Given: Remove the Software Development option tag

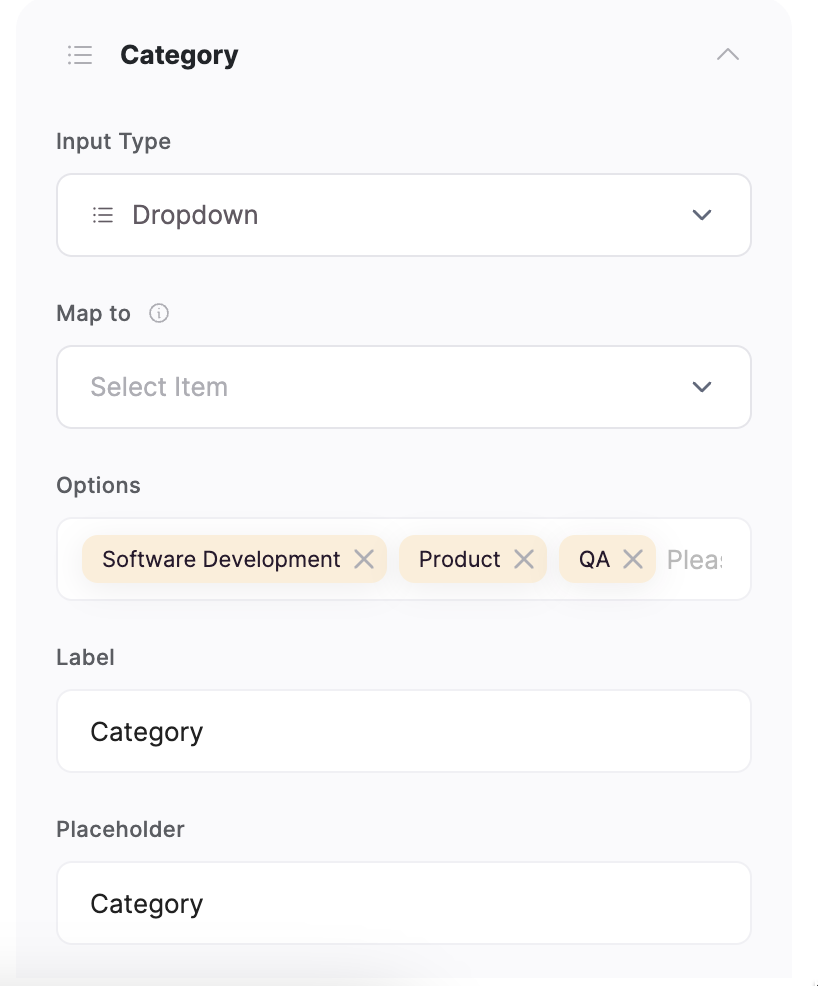Looking at the screenshot, I should (x=364, y=559).
